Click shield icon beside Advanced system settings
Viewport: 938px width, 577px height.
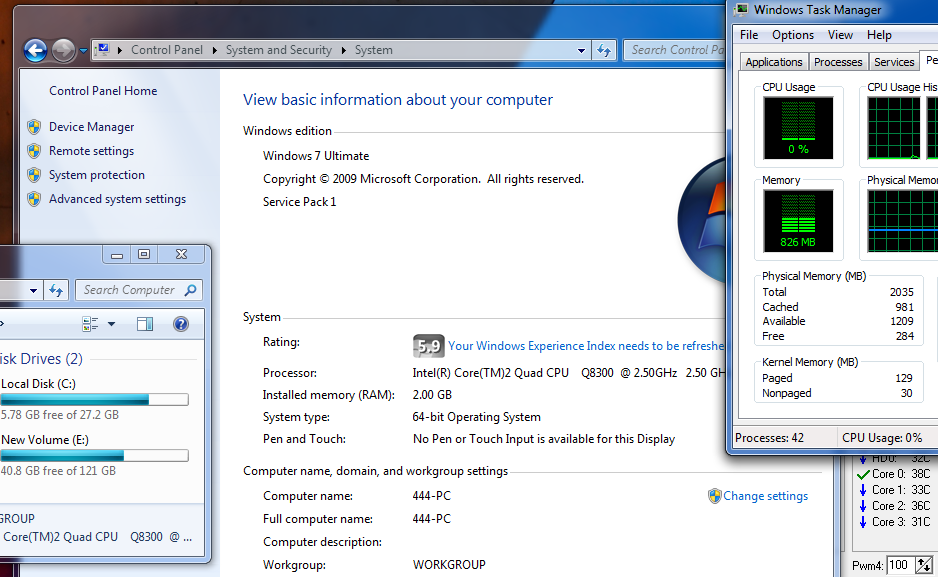34,199
